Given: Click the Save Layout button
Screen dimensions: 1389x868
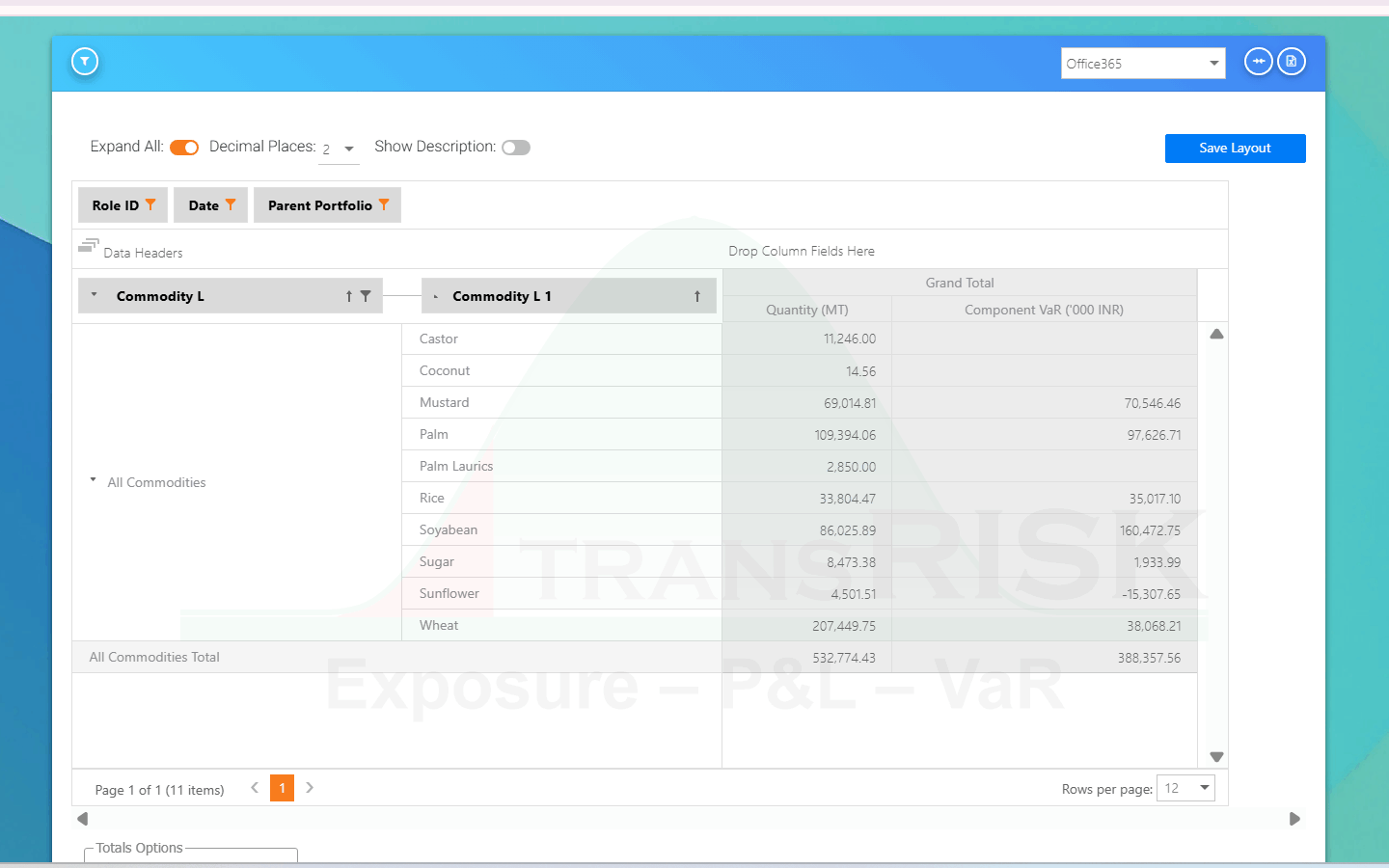Looking at the screenshot, I should (1235, 149).
